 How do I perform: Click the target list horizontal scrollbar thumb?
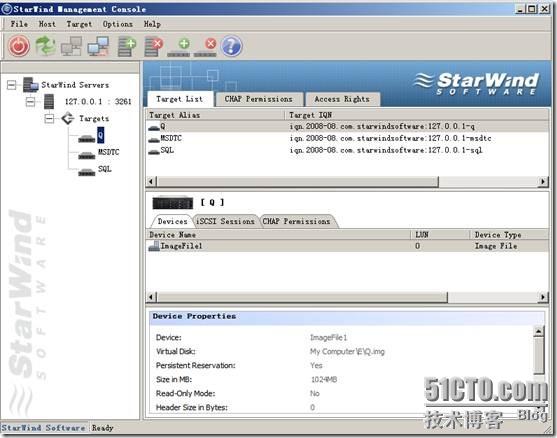(x=298, y=182)
